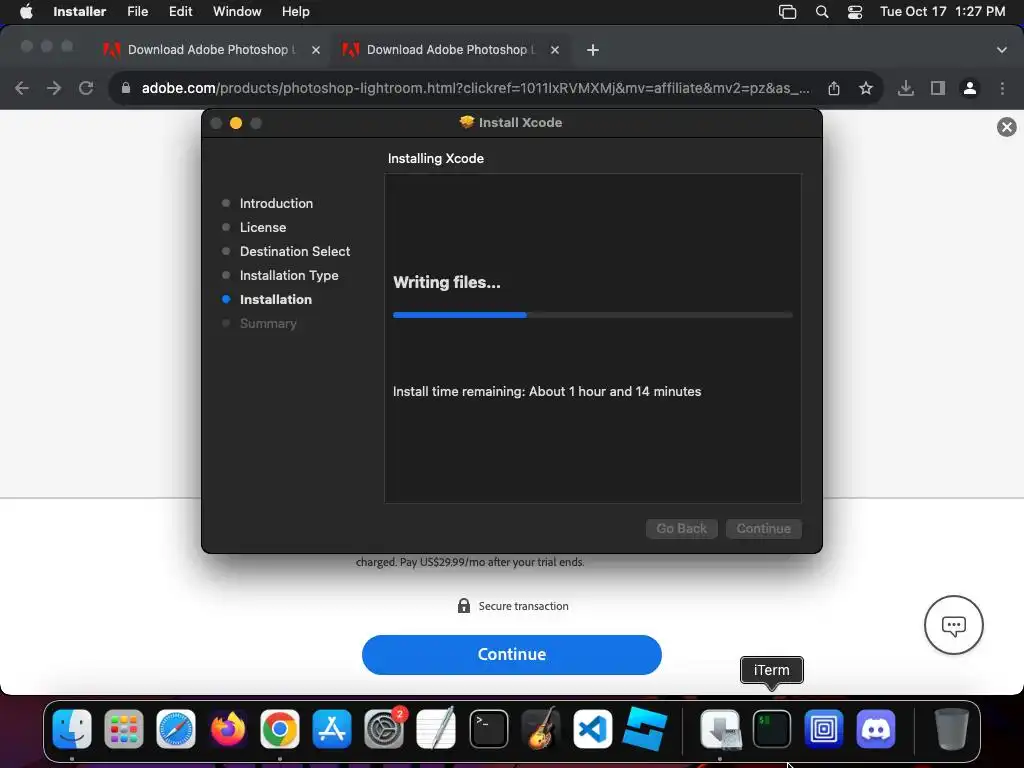Click Continue in Xcode installer
1024x768 pixels.
(x=764, y=528)
